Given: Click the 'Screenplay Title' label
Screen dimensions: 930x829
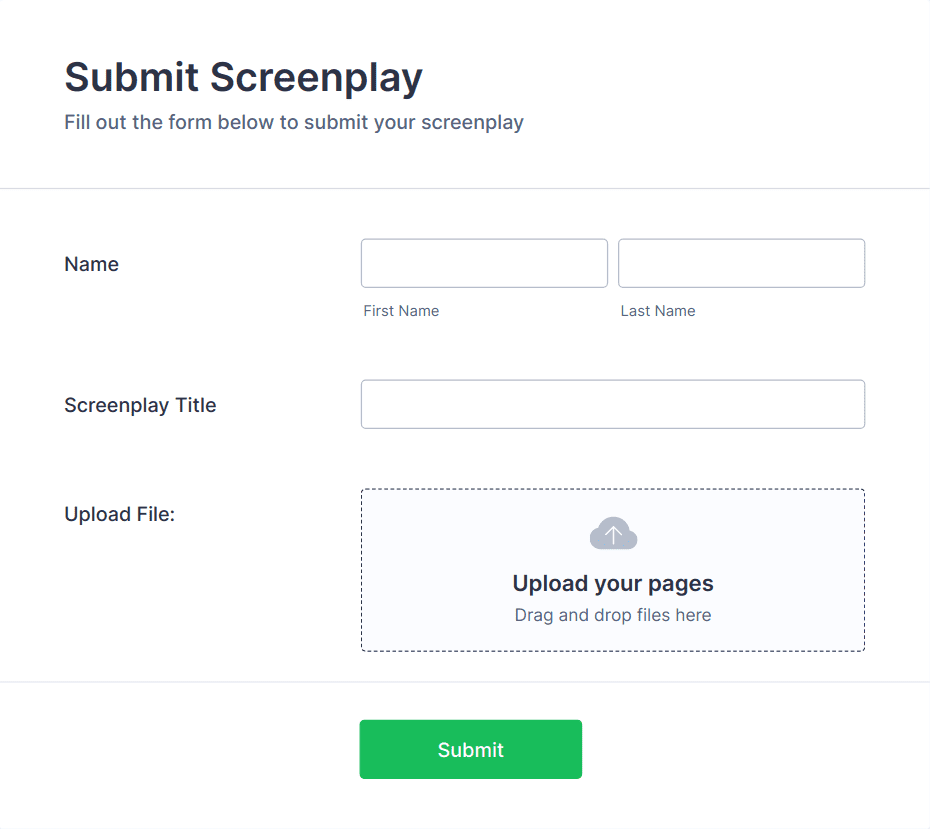Looking at the screenshot, I should tap(140, 405).
